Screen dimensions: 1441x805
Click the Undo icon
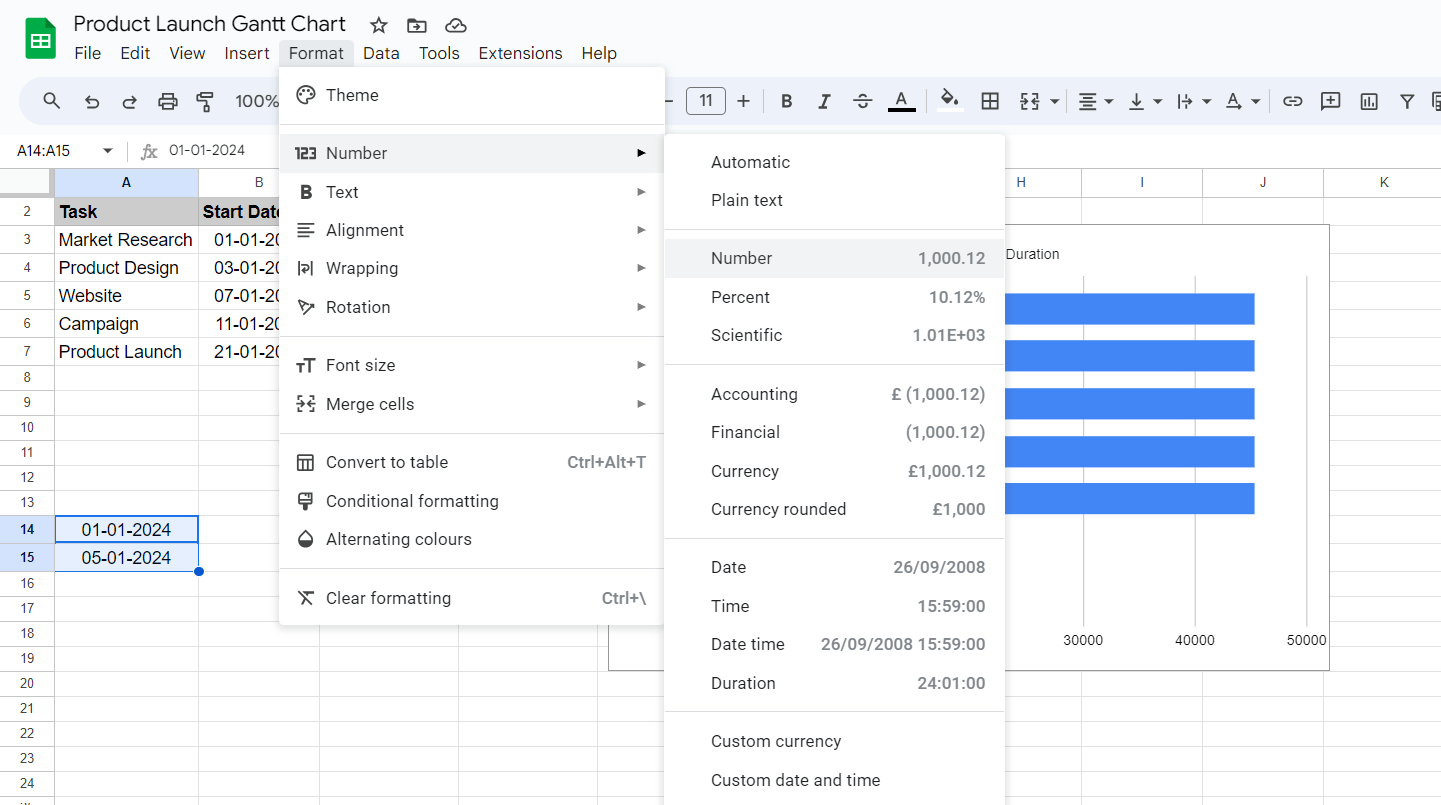91,101
